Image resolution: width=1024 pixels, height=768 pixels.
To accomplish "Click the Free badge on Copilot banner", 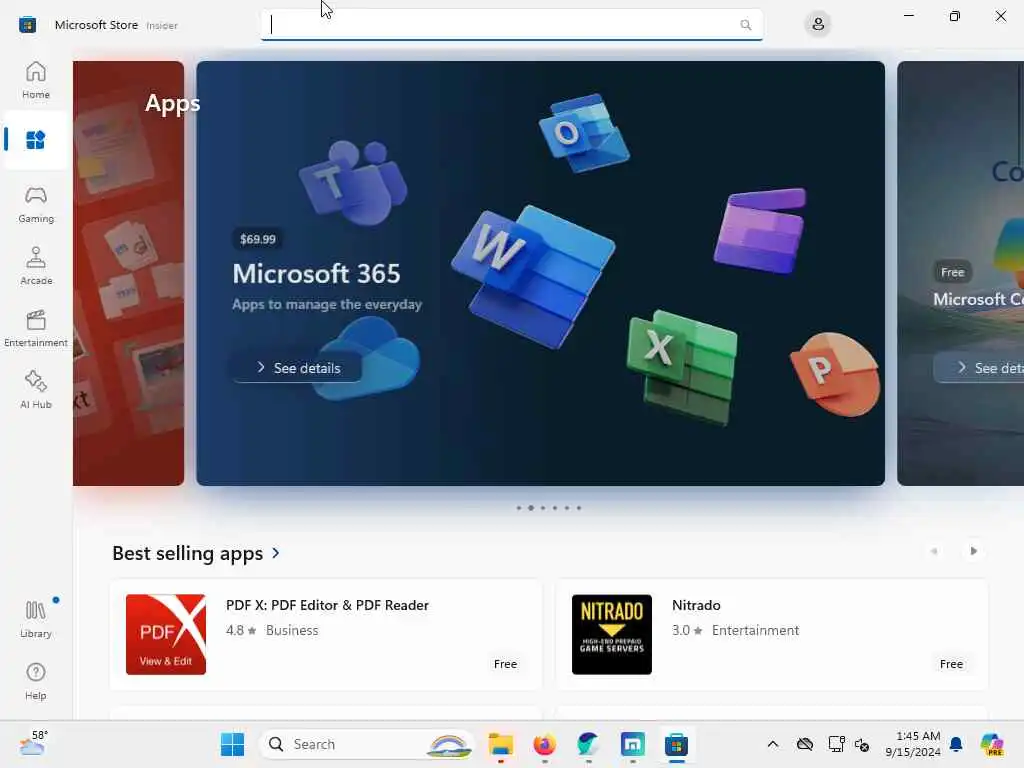I will (x=952, y=272).
